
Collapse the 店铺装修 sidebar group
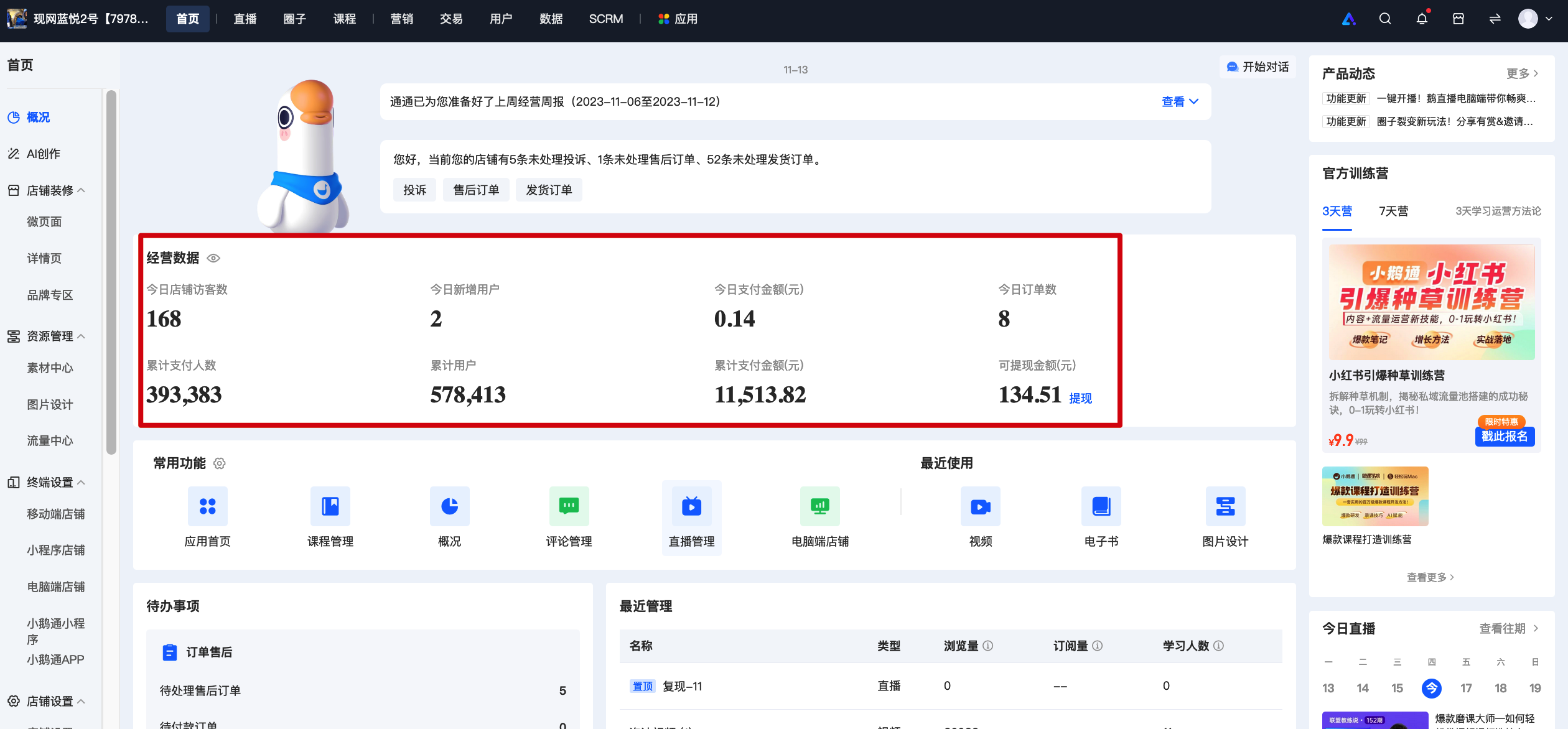pyautogui.click(x=81, y=190)
